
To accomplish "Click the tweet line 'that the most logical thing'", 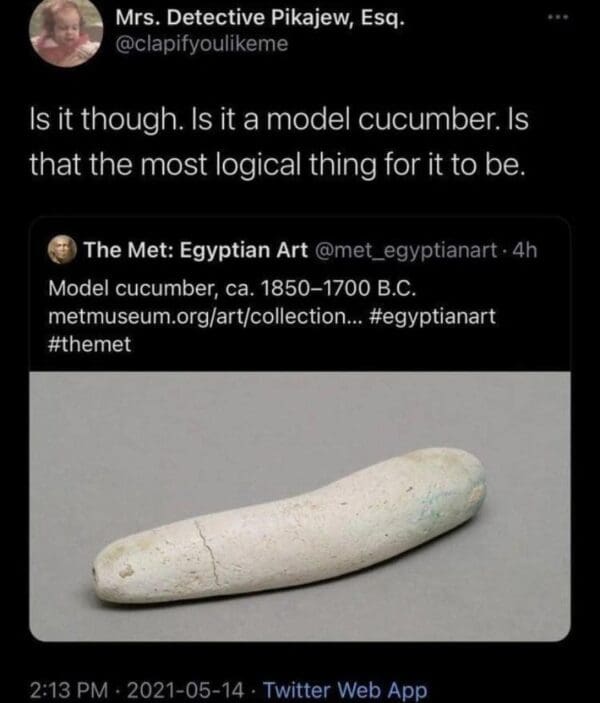I will (203, 165).
